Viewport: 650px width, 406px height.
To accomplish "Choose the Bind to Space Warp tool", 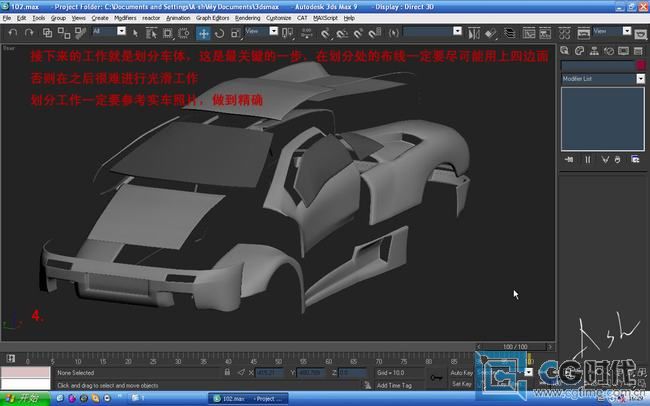I will click(x=80, y=33).
